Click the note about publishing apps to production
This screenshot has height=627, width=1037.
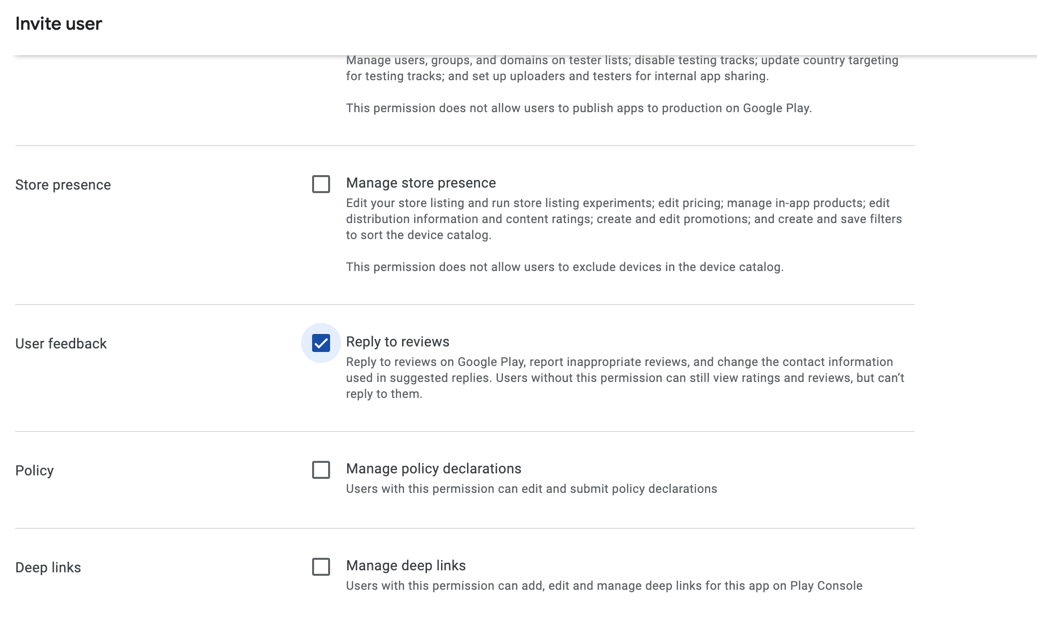click(x=578, y=108)
